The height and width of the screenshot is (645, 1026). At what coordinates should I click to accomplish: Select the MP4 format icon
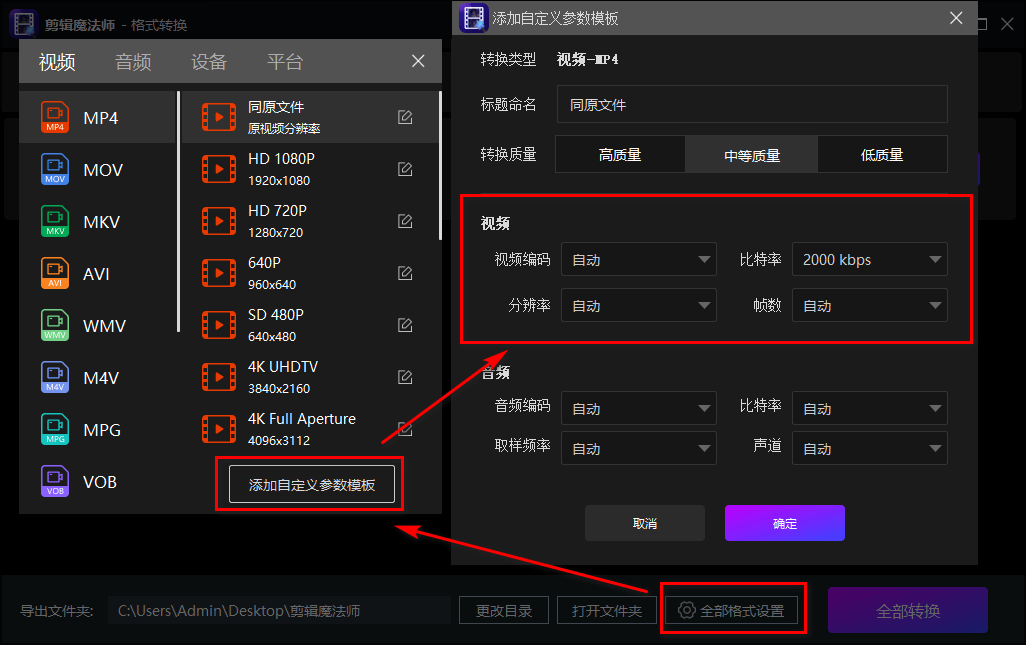click(x=55, y=117)
